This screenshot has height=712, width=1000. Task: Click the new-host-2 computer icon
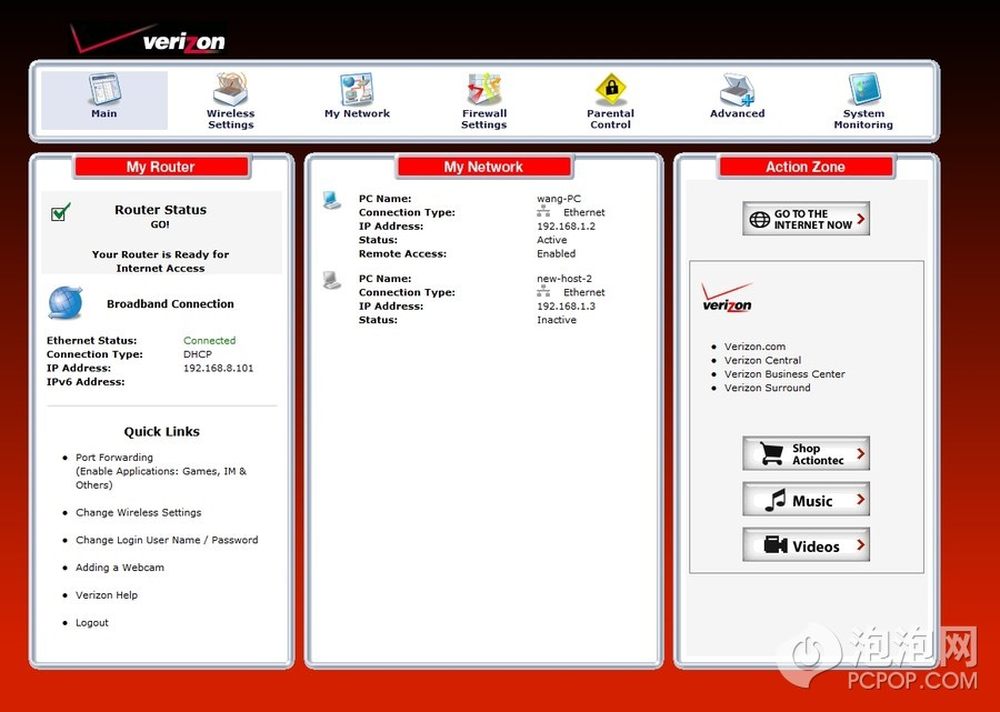click(x=332, y=280)
